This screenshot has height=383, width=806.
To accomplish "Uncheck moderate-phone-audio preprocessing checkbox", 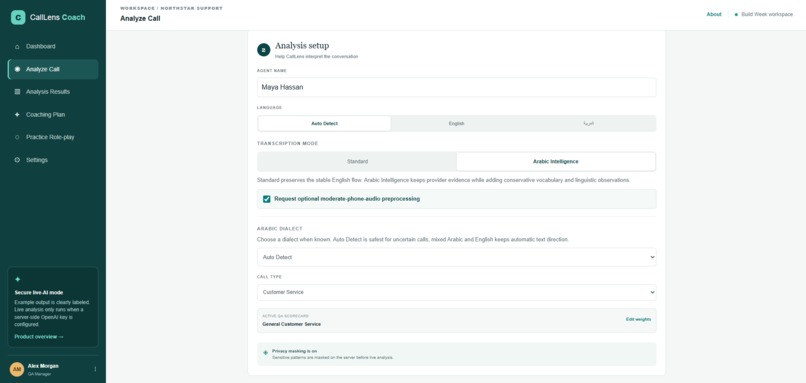I will click(266, 199).
